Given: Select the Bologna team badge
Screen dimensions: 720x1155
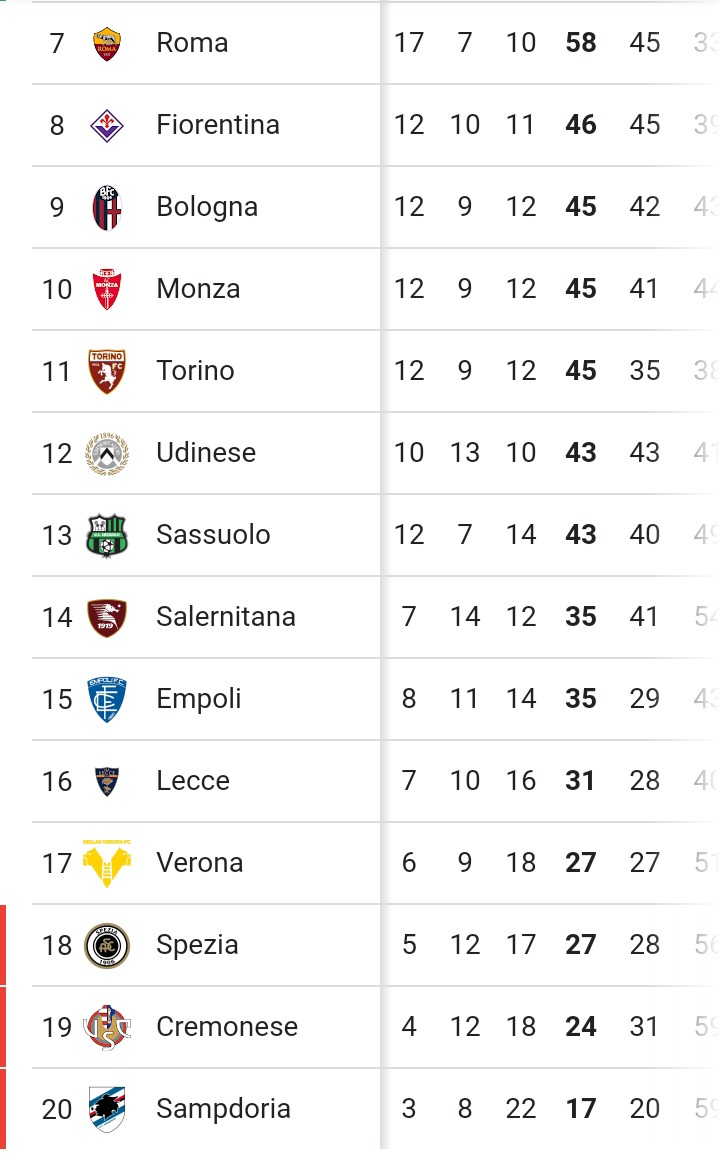Looking at the screenshot, I should click(107, 207).
